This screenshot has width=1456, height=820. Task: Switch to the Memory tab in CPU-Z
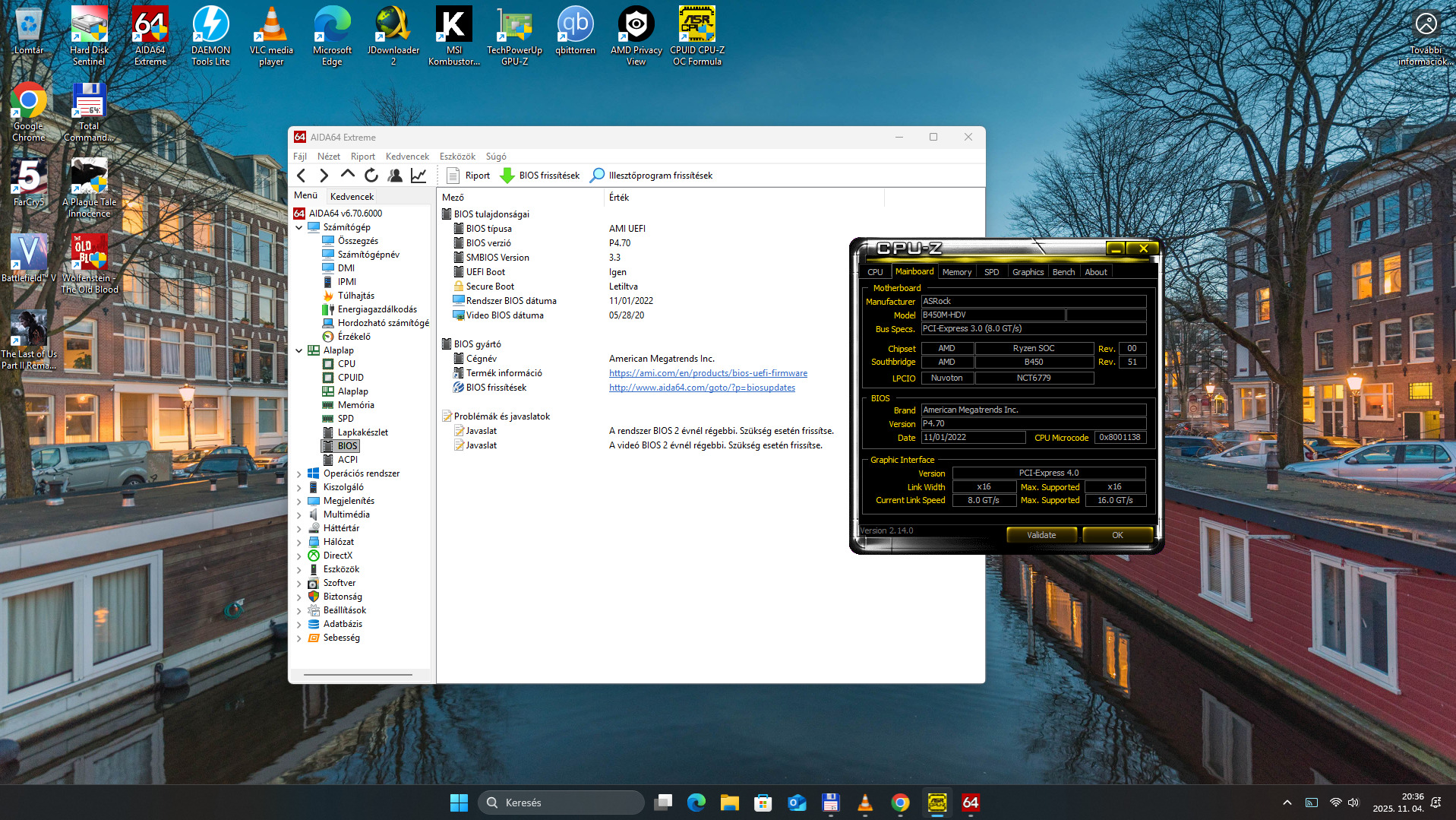[x=956, y=272]
